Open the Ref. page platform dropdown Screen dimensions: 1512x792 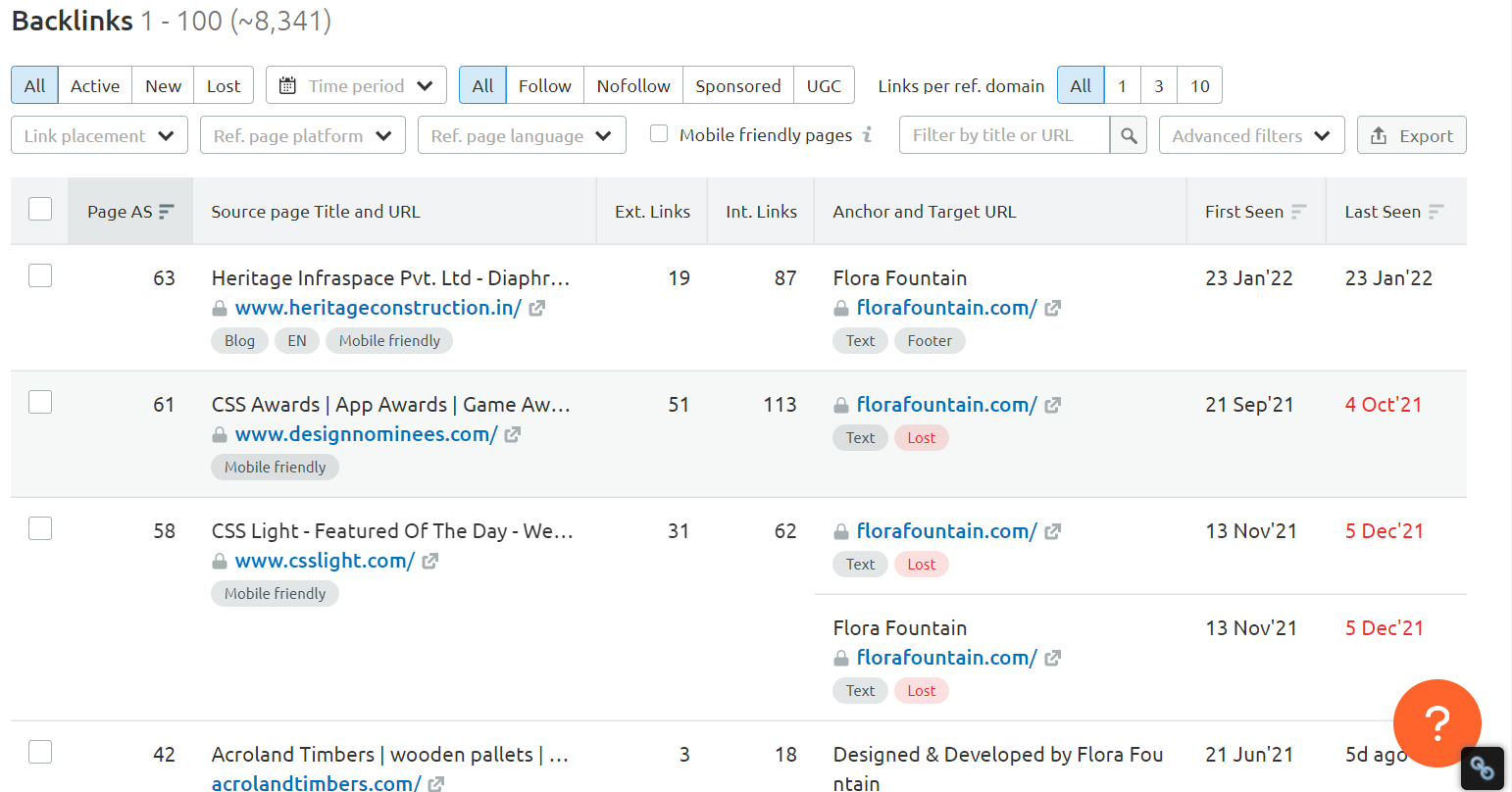point(303,135)
